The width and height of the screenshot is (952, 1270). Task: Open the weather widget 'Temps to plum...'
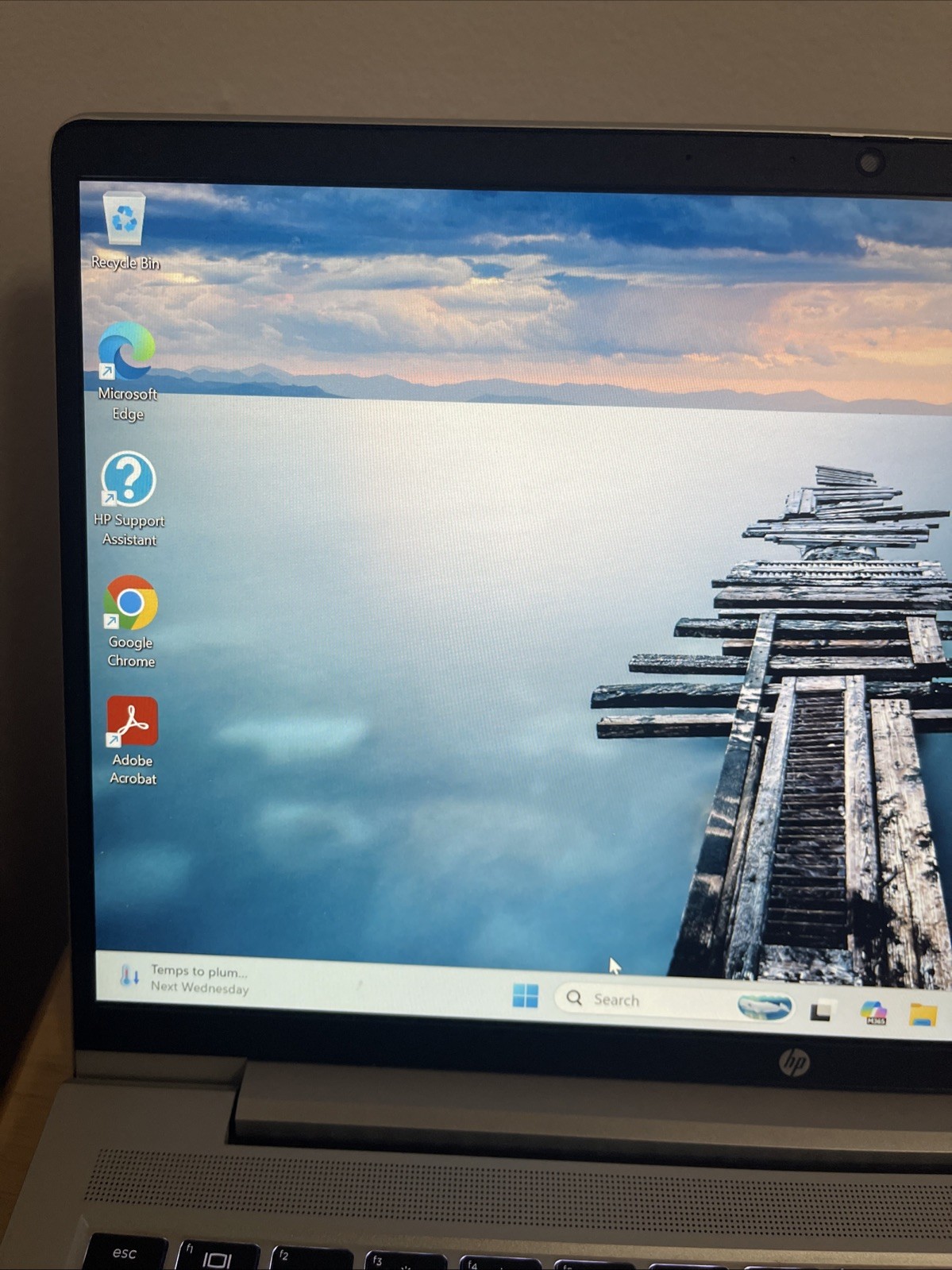tap(184, 979)
